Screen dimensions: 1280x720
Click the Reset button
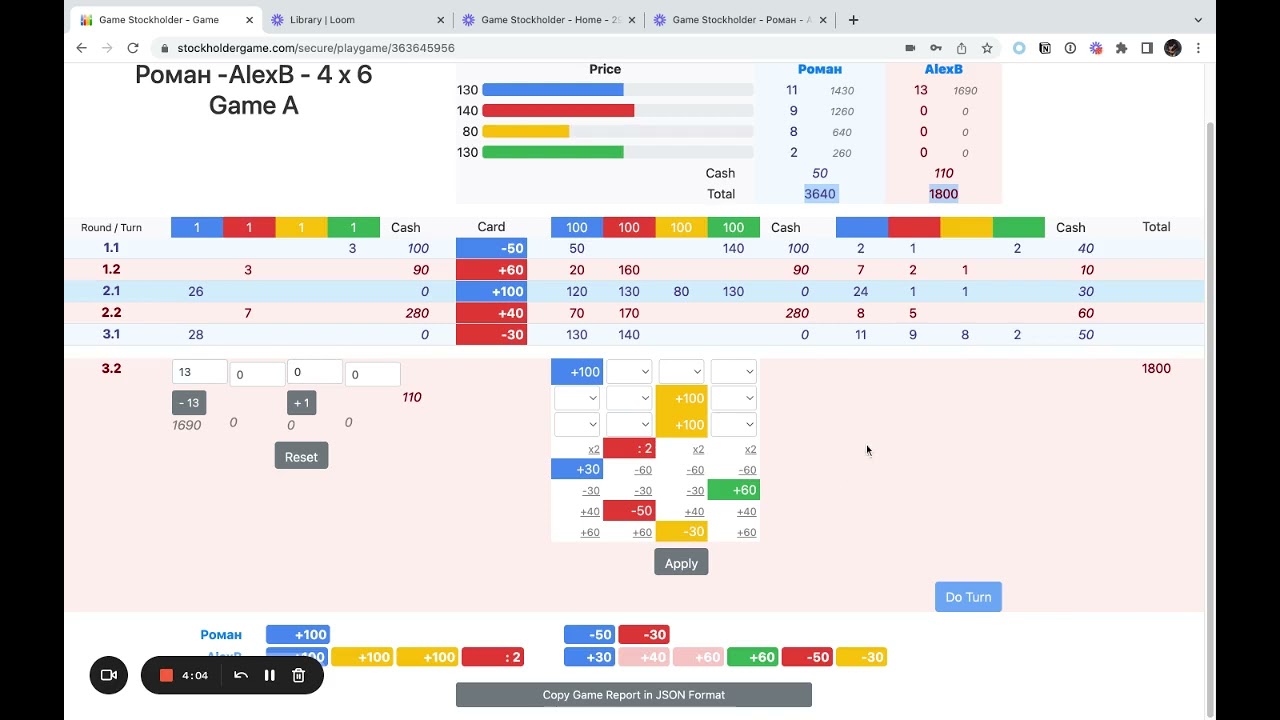(301, 457)
